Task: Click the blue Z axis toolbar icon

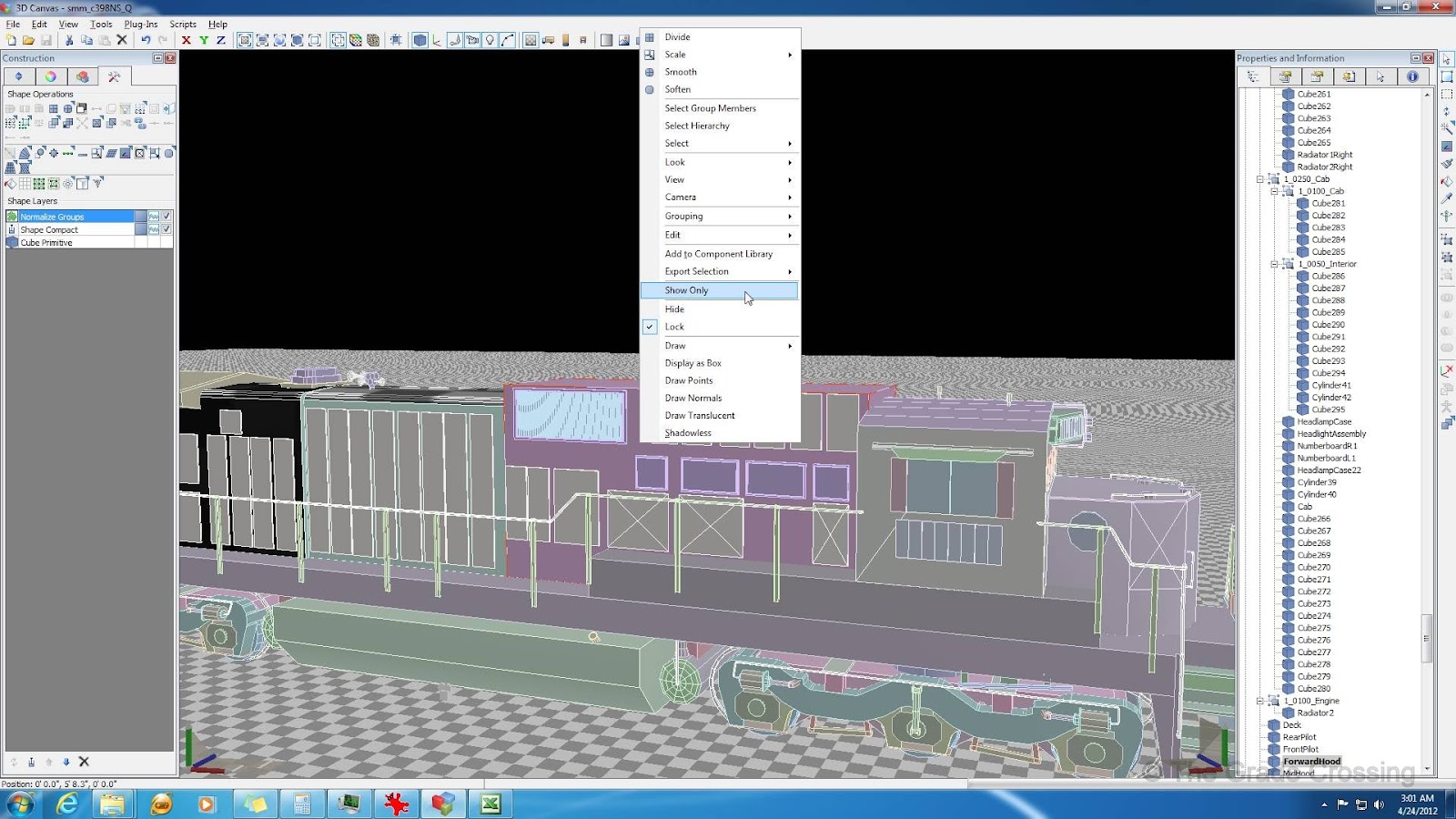Action: (x=221, y=40)
